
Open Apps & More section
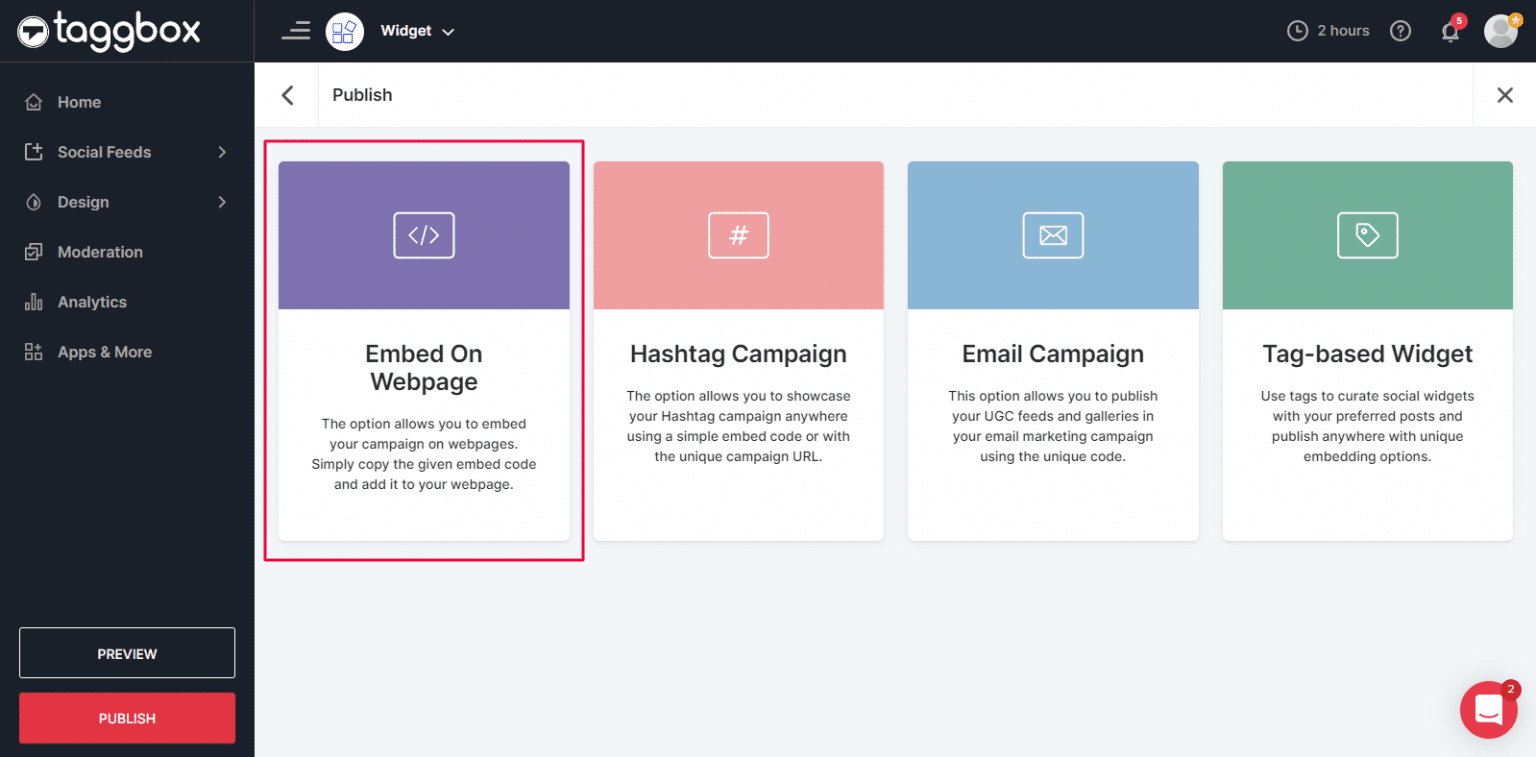click(105, 351)
